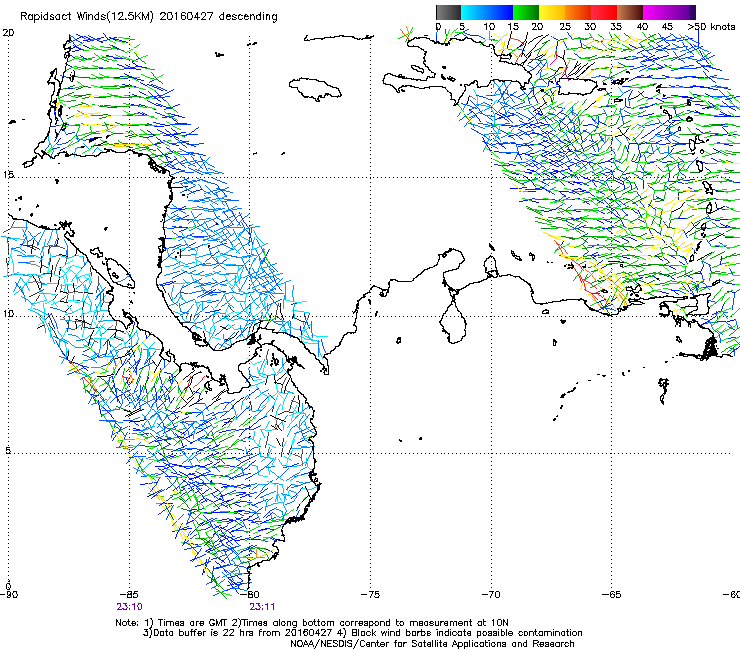The image size is (740, 650).
Task: Click the 15 latitude axis label
Action: (x=8, y=175)
